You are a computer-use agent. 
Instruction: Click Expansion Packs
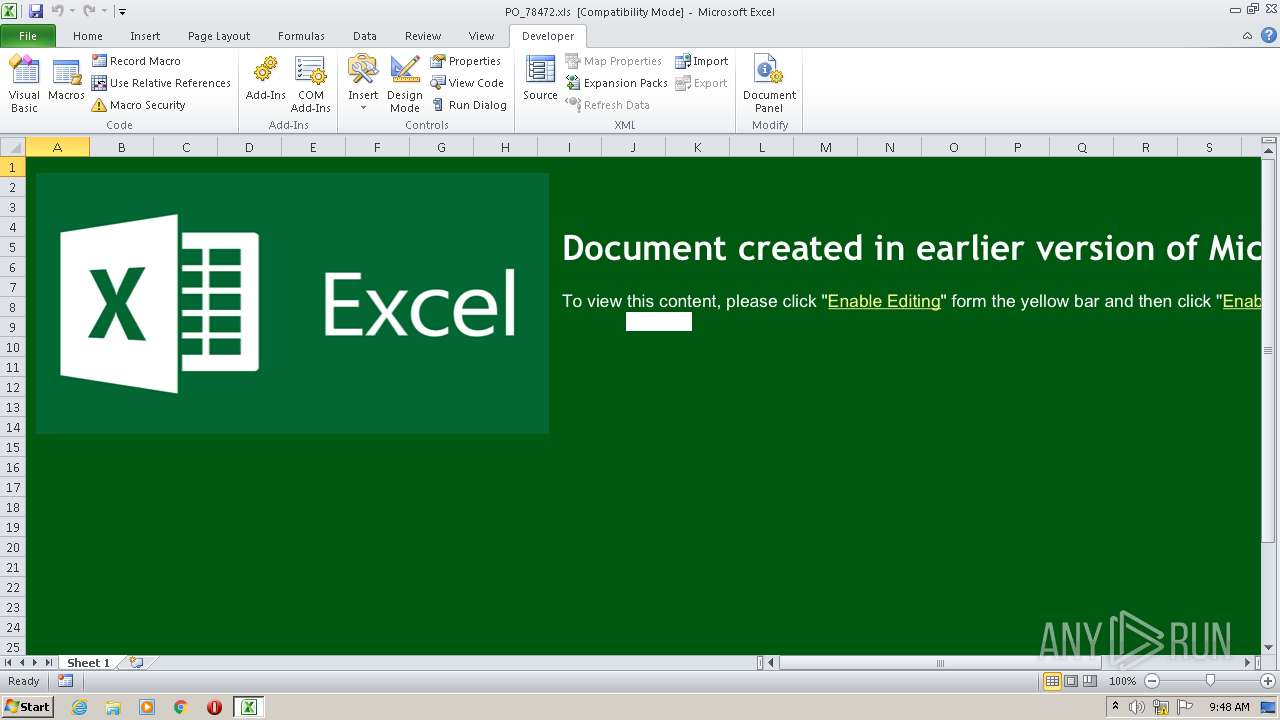click(x=616, y=83)
